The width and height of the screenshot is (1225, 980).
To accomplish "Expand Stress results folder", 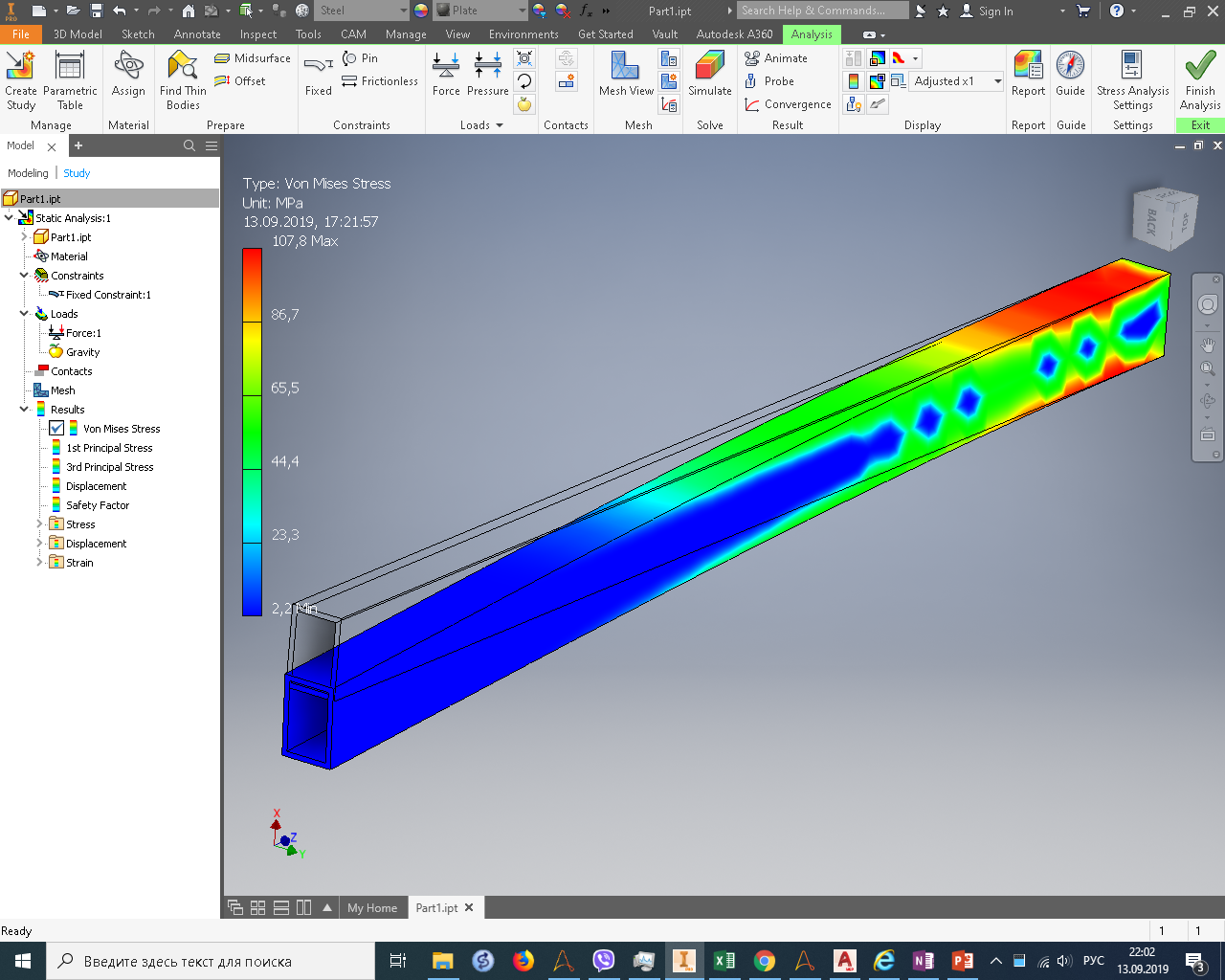I will 39,524.
